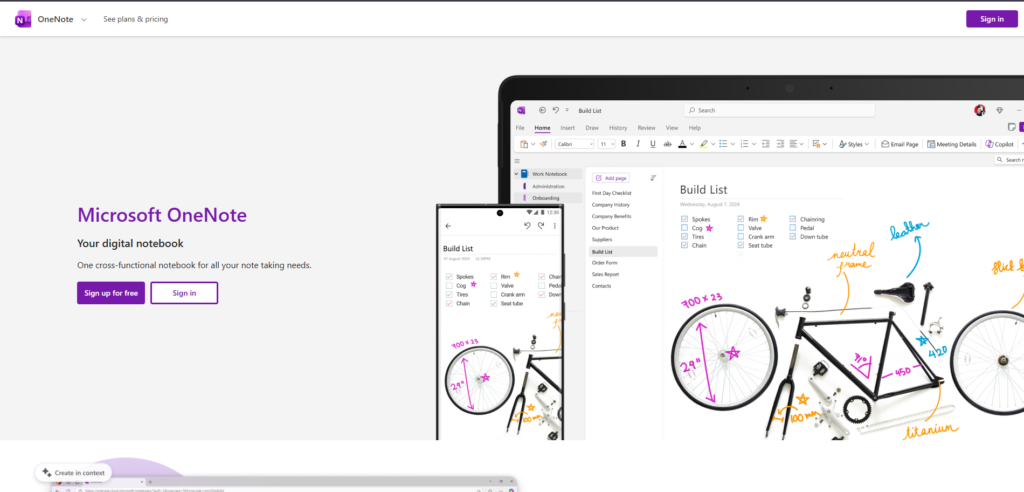Open the Order Form page

pos(604,263)
